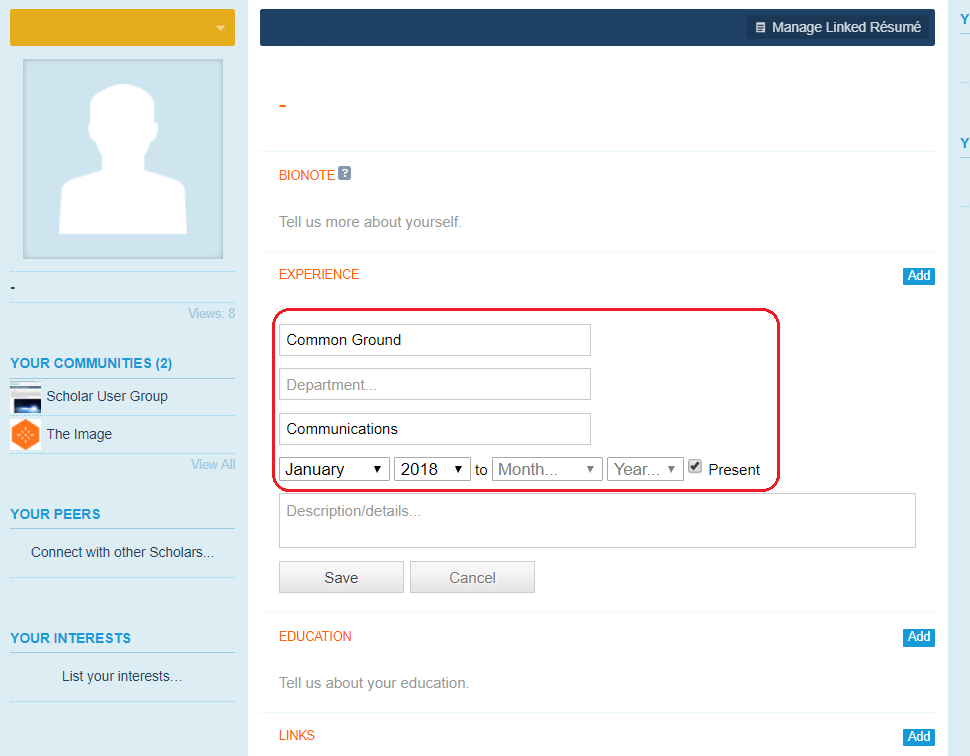The height and width of the screenshot is (756, 970).
Task: Click the Description/details text area
Action: [597, 520]
